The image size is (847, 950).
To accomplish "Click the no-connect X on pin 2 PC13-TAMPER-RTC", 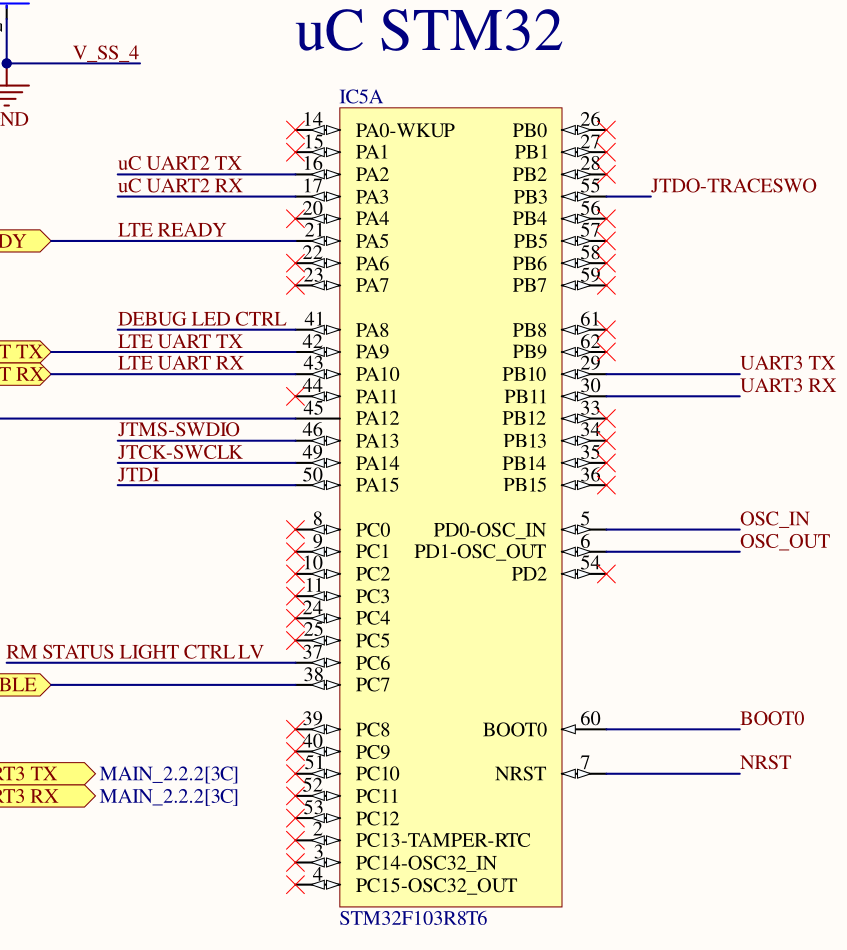I will pos(296,840).
